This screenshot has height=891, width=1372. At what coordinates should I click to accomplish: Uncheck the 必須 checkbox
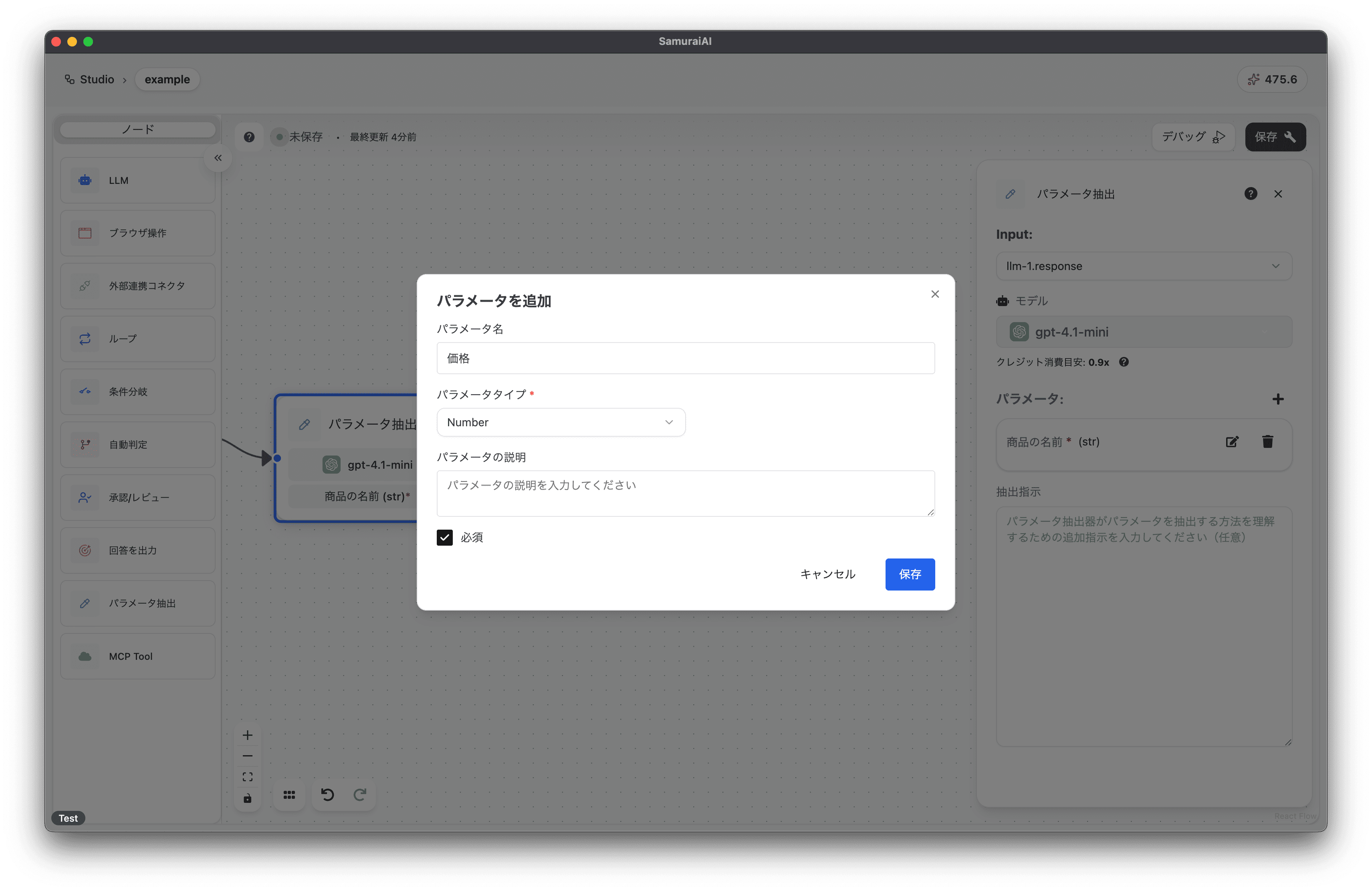(x=444, y=537)
